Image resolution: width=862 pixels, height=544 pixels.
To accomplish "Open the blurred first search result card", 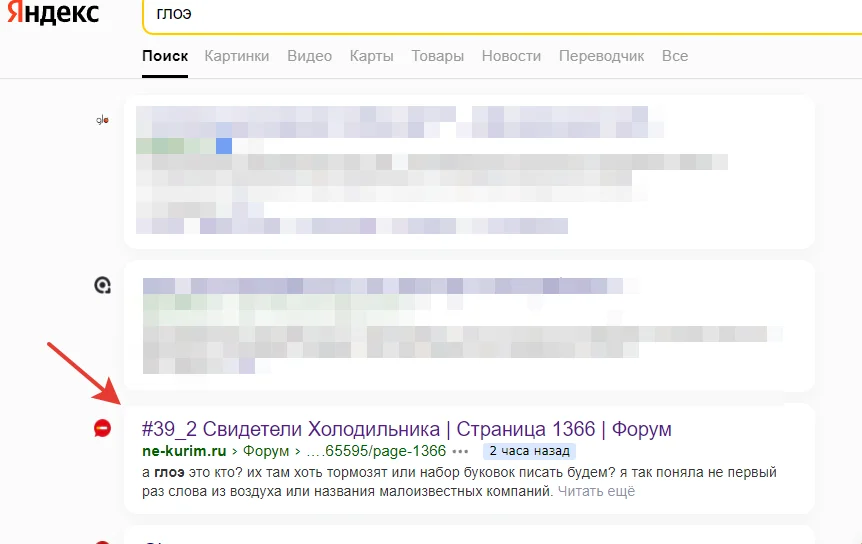I will coord(469,171).
